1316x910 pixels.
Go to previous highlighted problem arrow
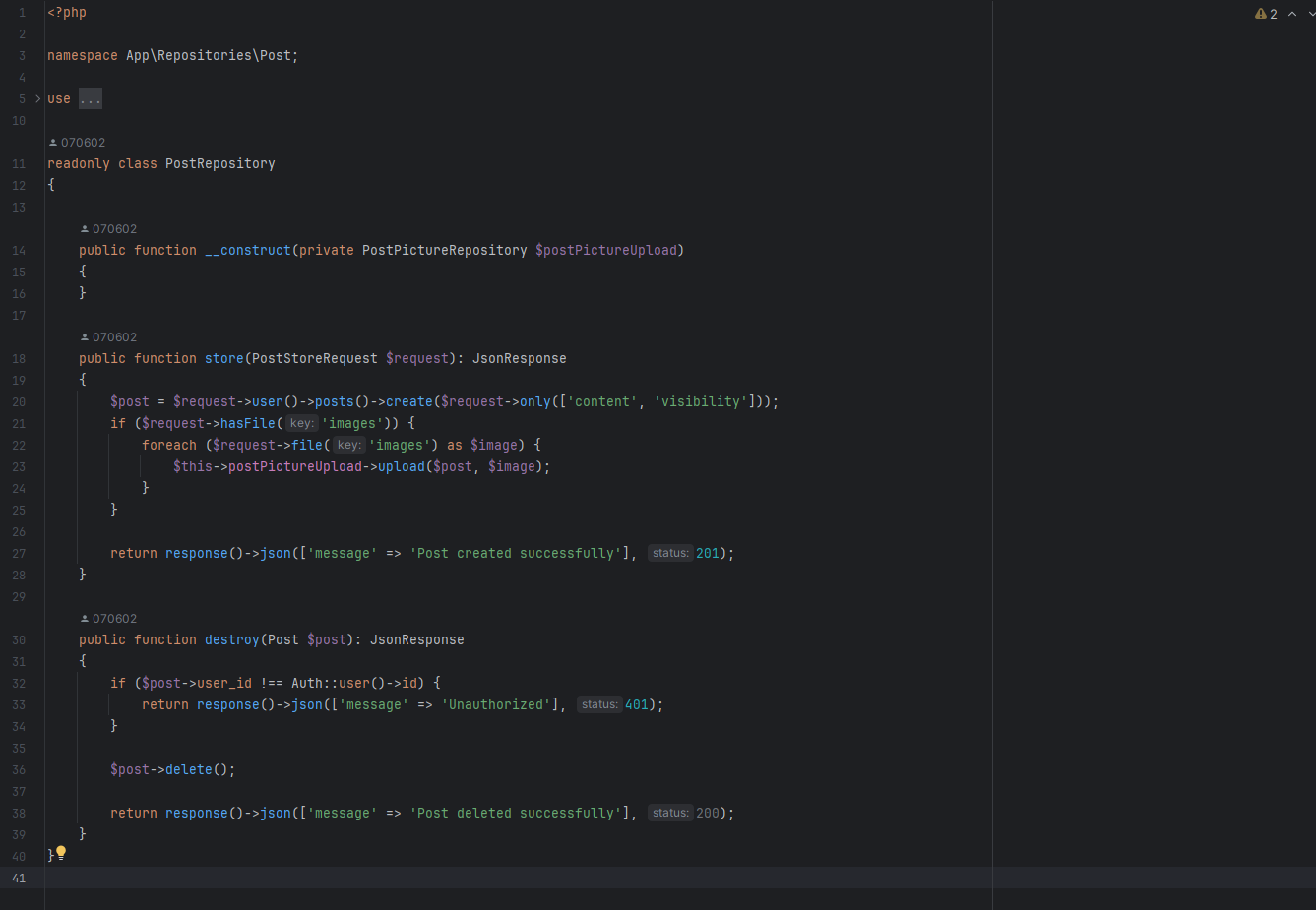(1292, 14)
